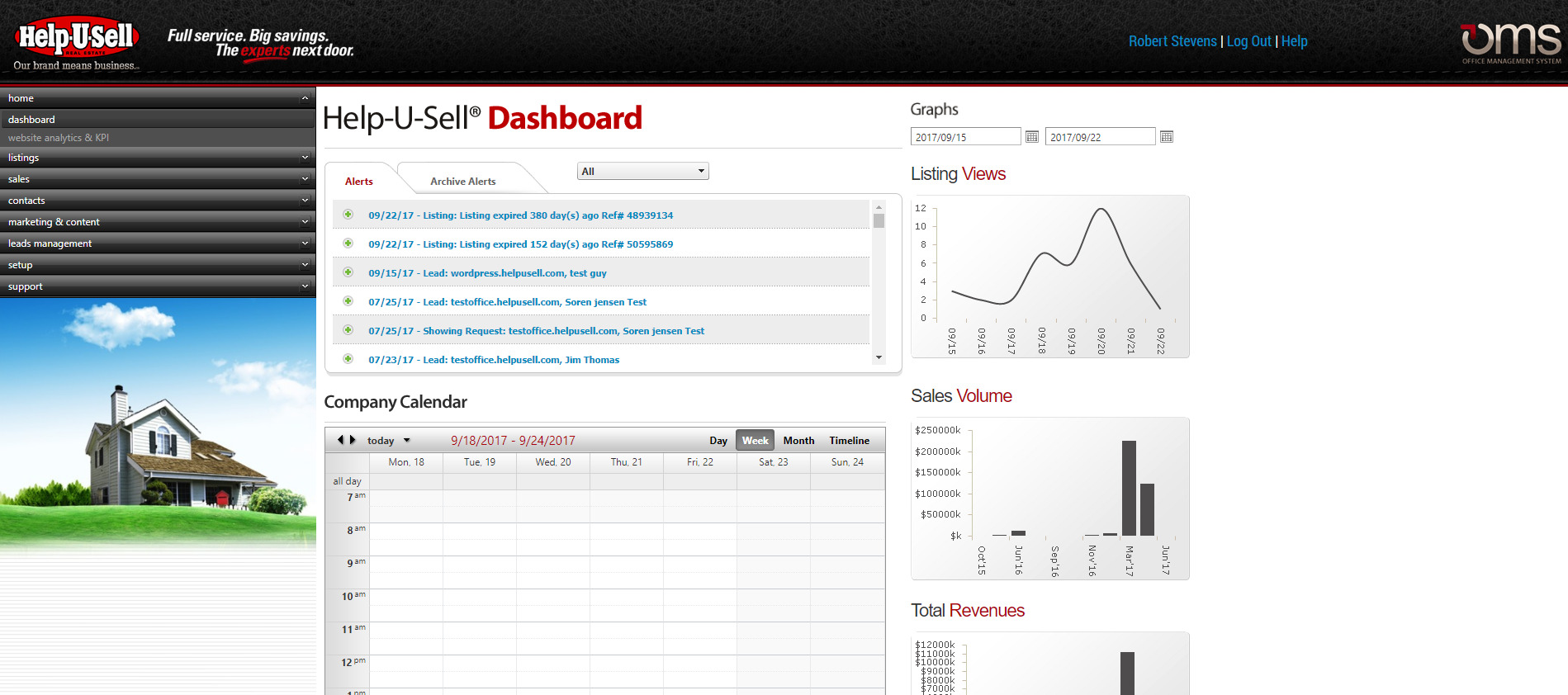Expand the marketing & content menu
1568x695 pixels.
tap(305, 222)
